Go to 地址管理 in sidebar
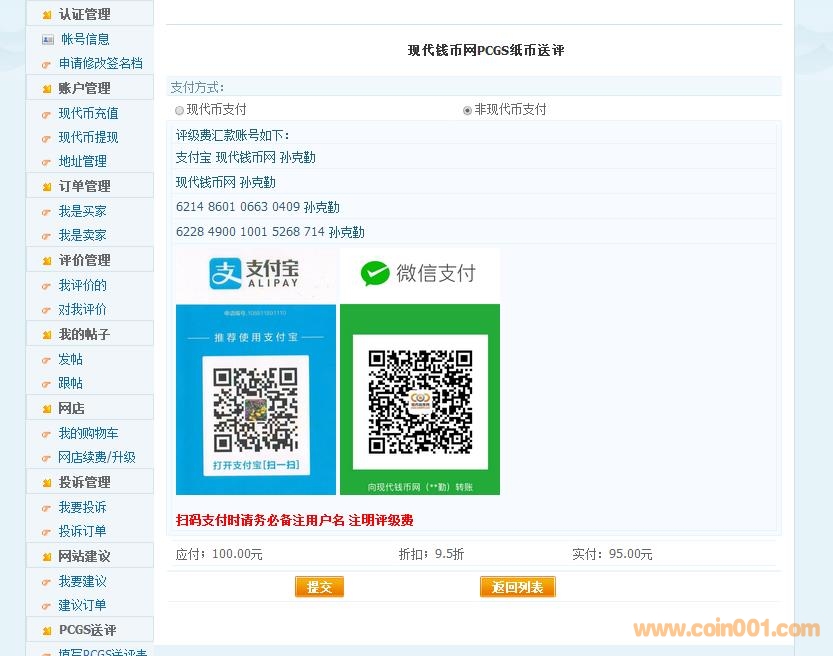The width and height of the screenshot is (833, 656). pyautogui.click(x=82, y=161)
